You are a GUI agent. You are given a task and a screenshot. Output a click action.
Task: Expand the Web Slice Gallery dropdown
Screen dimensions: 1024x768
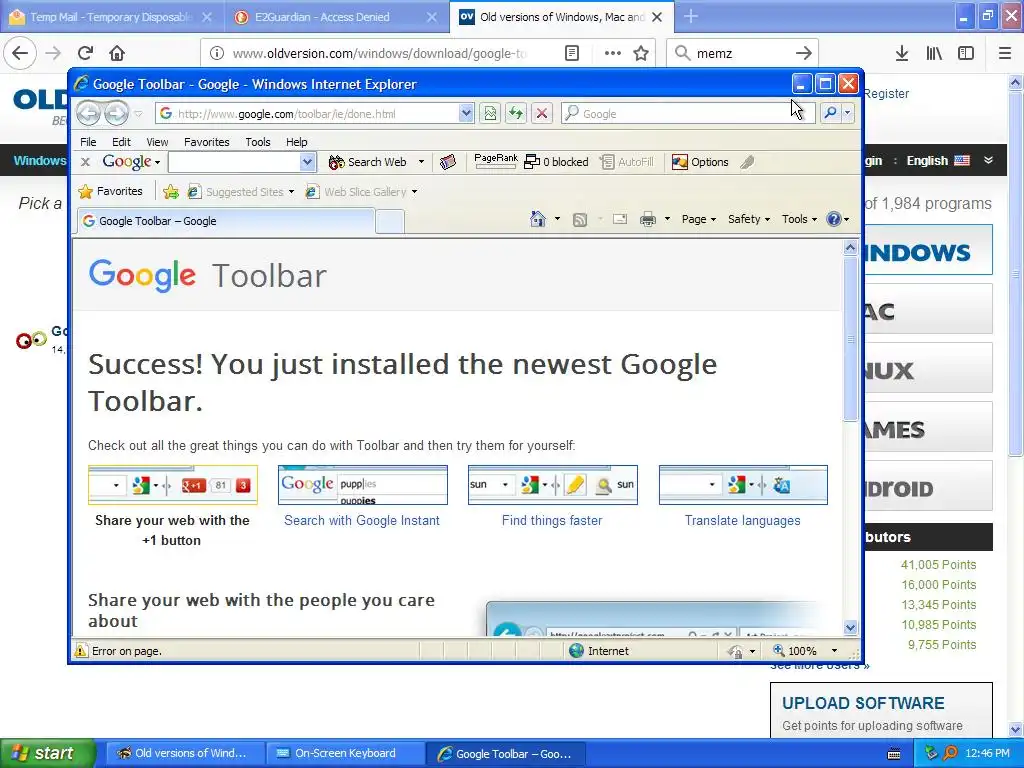pyautogui.click(x=415, y=192)
